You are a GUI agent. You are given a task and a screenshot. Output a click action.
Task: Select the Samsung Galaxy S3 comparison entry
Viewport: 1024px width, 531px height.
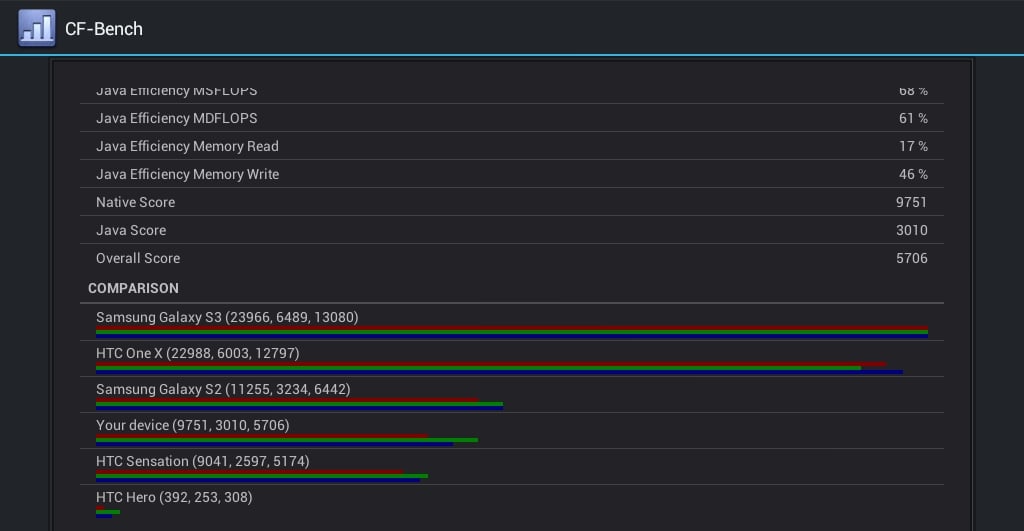click(x=227, y=317)
